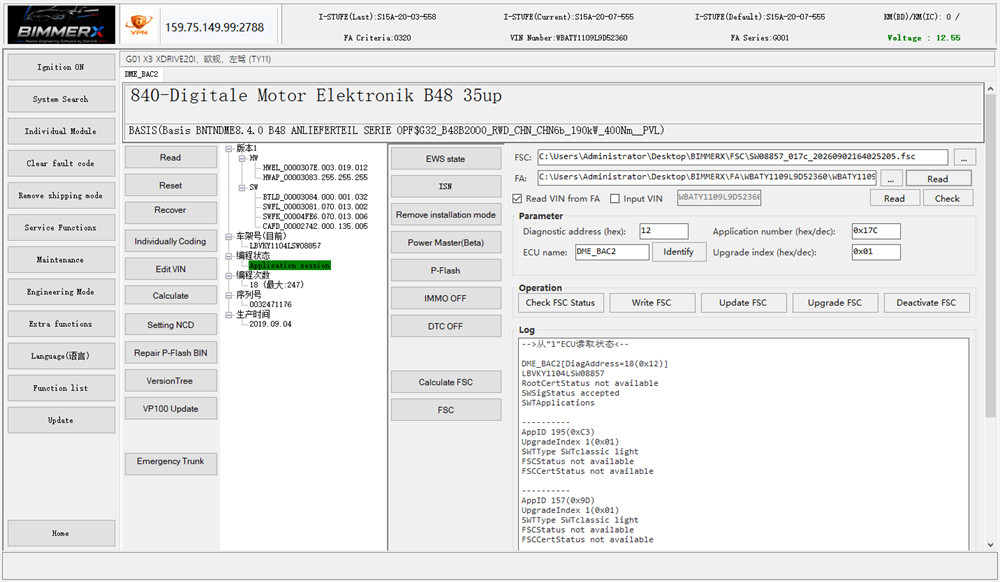
Task: Click Calculate FSC button
Action: click(446, 382)
